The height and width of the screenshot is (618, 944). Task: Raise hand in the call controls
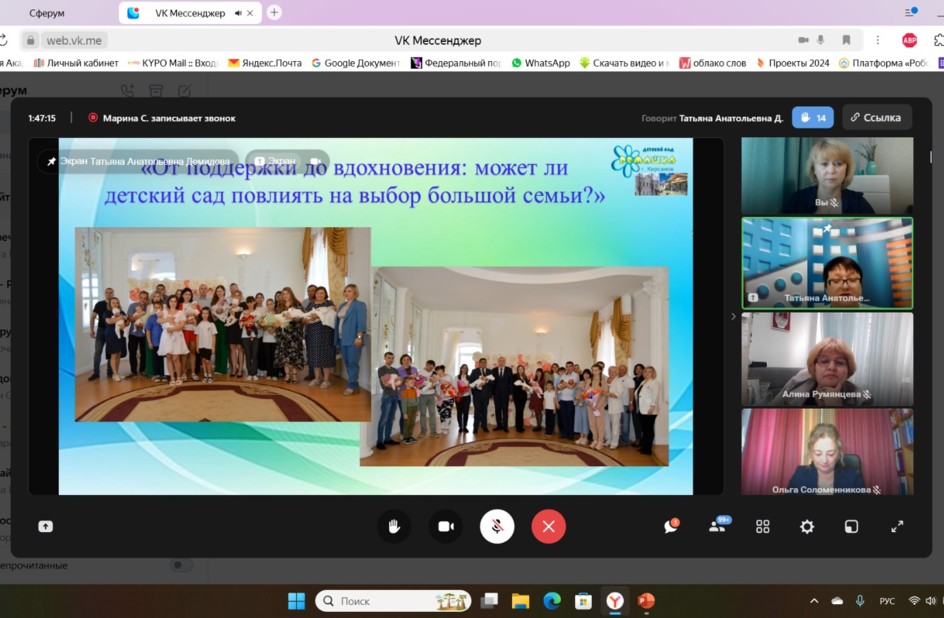pyautogui.click(x=394, y=527)
